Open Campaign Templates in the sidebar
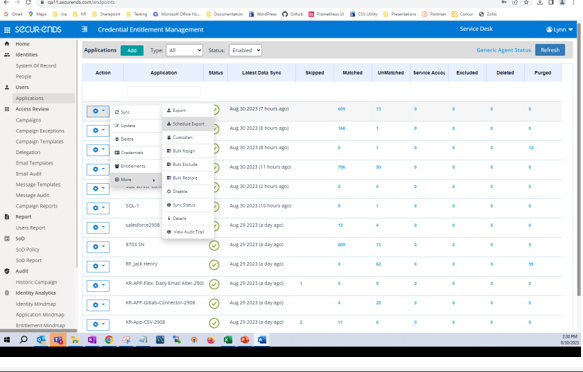The height and width of the screenshot is (372, 583). (39, 142)
